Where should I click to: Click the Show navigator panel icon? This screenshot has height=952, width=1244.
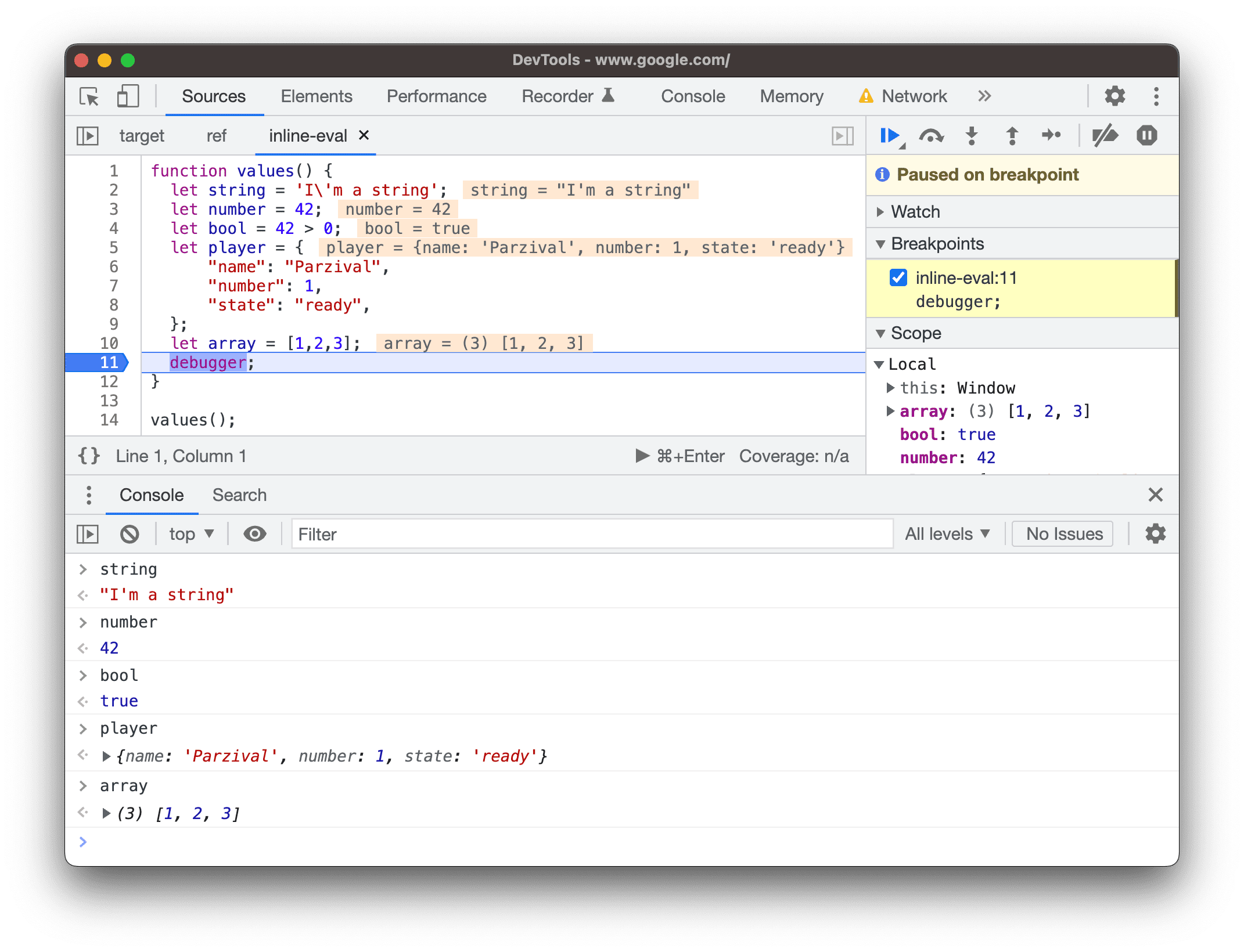(x=90, y=137)
